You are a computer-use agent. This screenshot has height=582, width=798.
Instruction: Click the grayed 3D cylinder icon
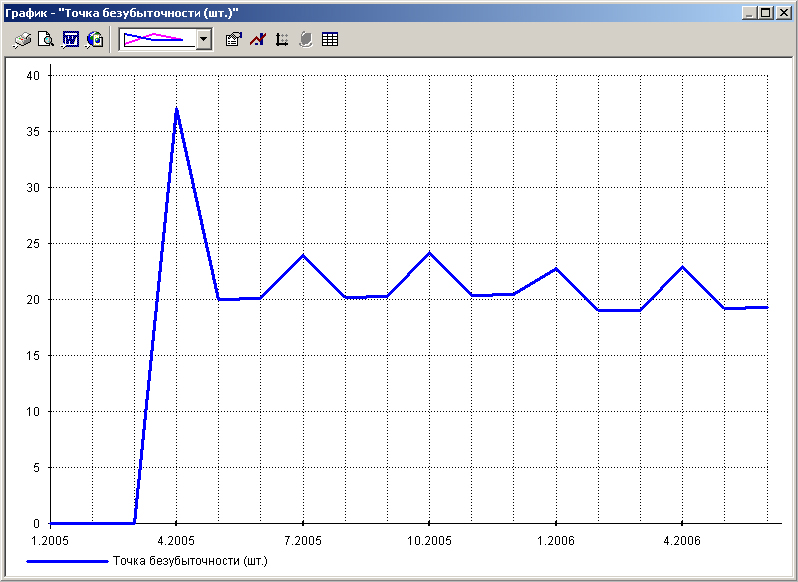[x=306, y=40]
